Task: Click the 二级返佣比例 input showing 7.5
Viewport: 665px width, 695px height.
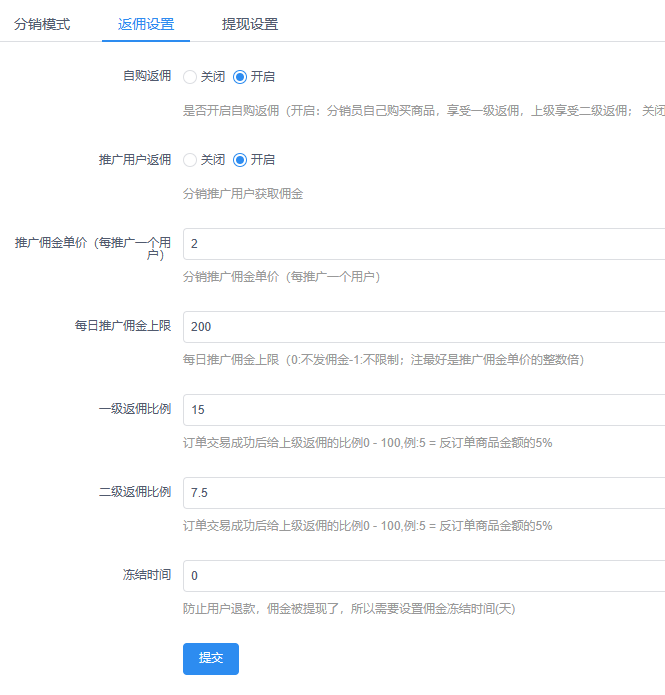Action: coord(424,492)
